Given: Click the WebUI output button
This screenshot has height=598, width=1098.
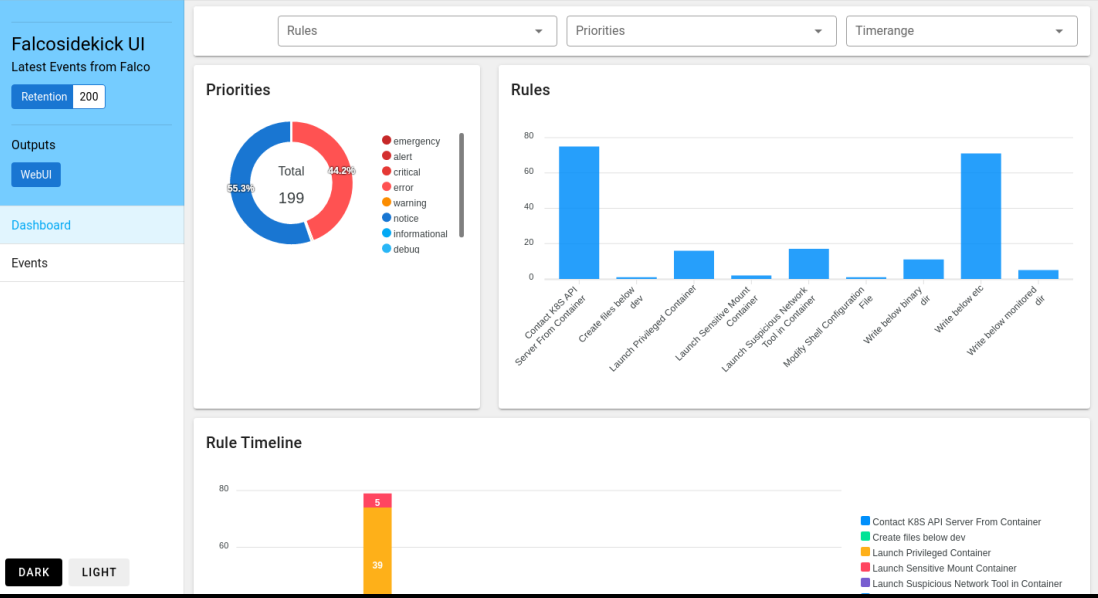Looking at the screenshot, I should [x=36, y=174].
